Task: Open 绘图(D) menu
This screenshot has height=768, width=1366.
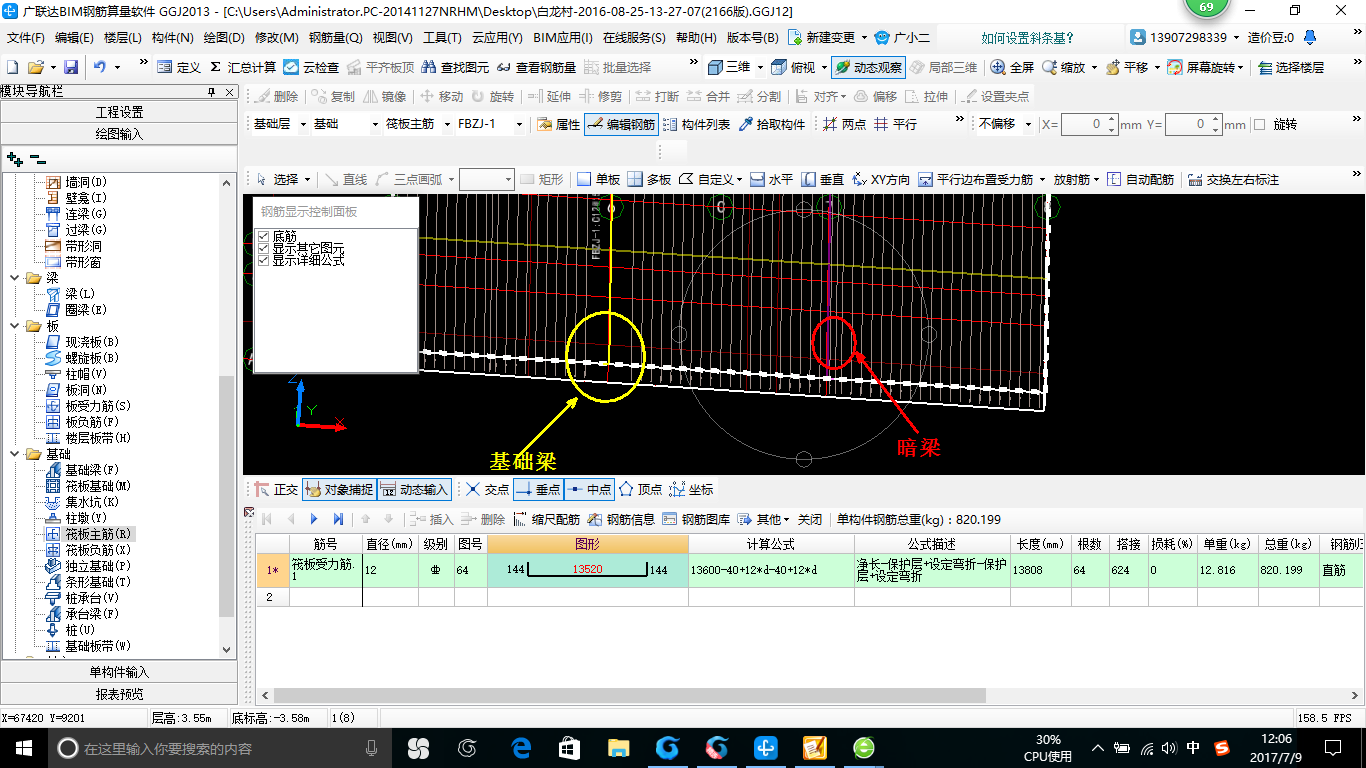Action: [224, 38]
